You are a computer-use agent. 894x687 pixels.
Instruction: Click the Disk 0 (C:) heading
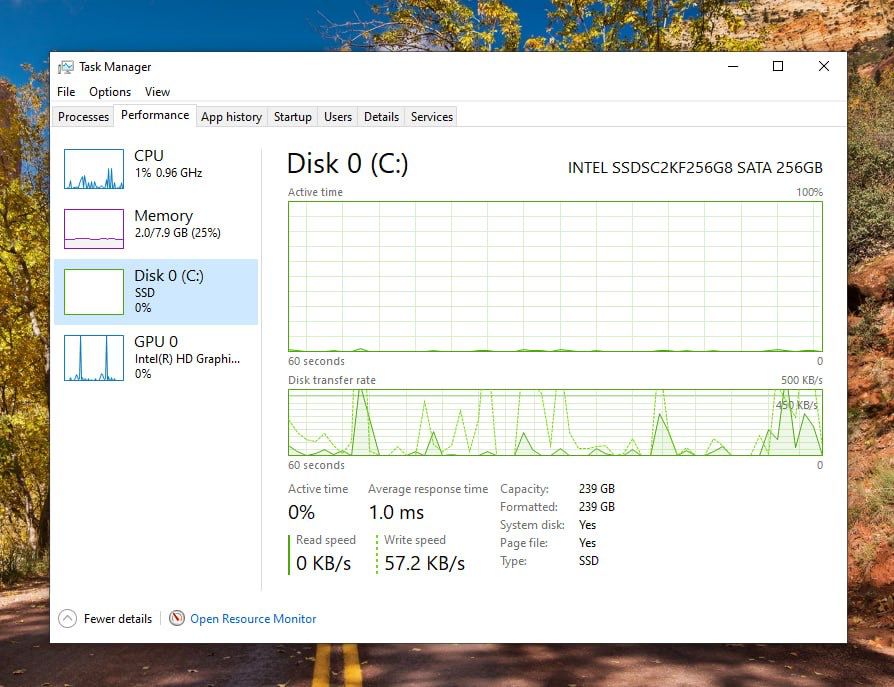coord(348,164)
